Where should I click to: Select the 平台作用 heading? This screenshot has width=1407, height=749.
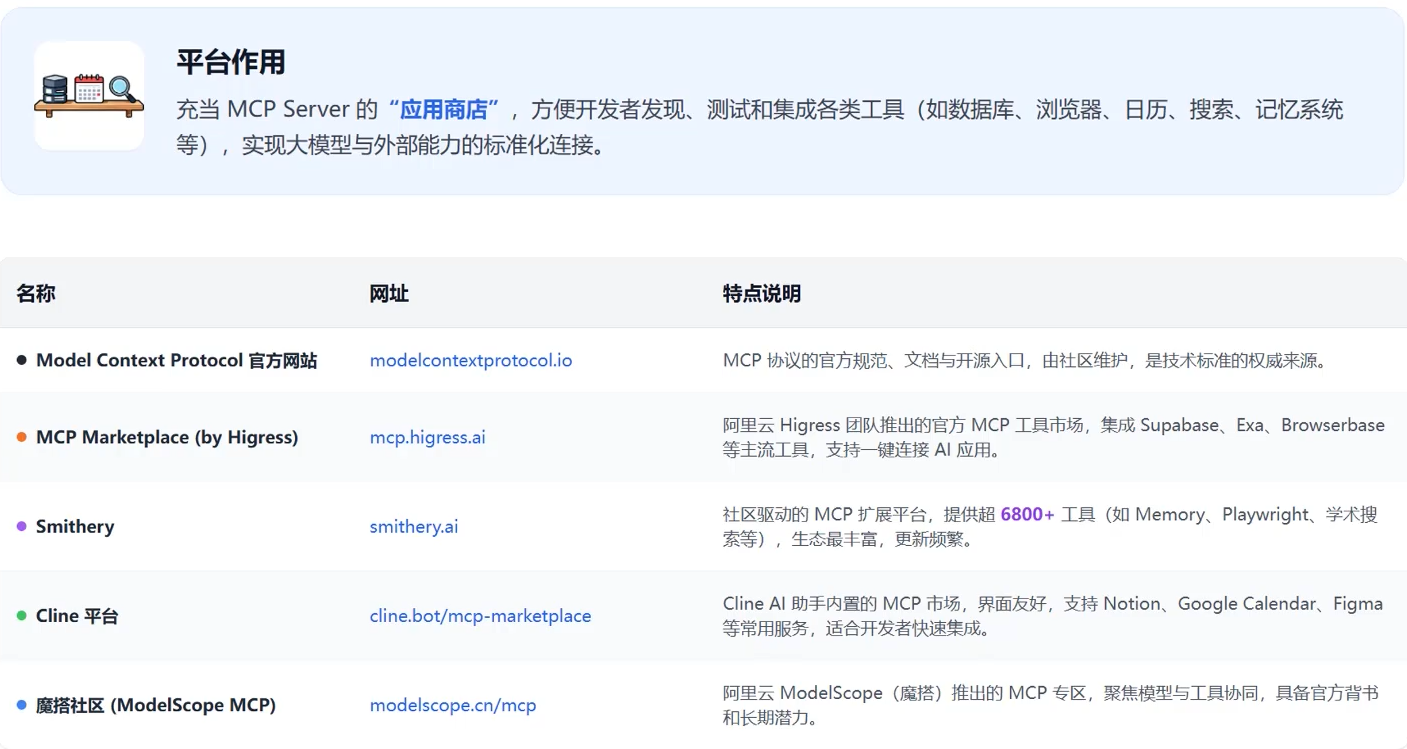[231, 62]
